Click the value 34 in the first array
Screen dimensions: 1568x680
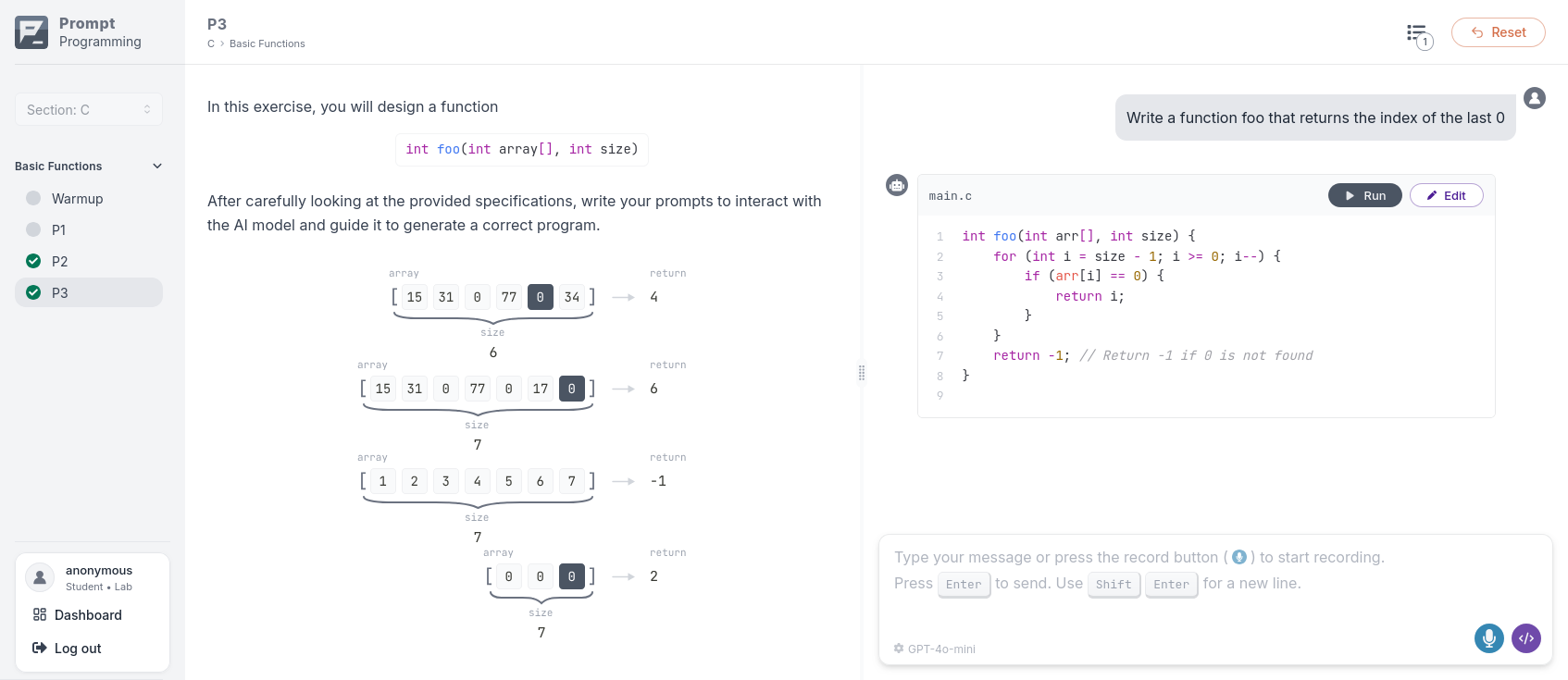click(x=572, y=297)
